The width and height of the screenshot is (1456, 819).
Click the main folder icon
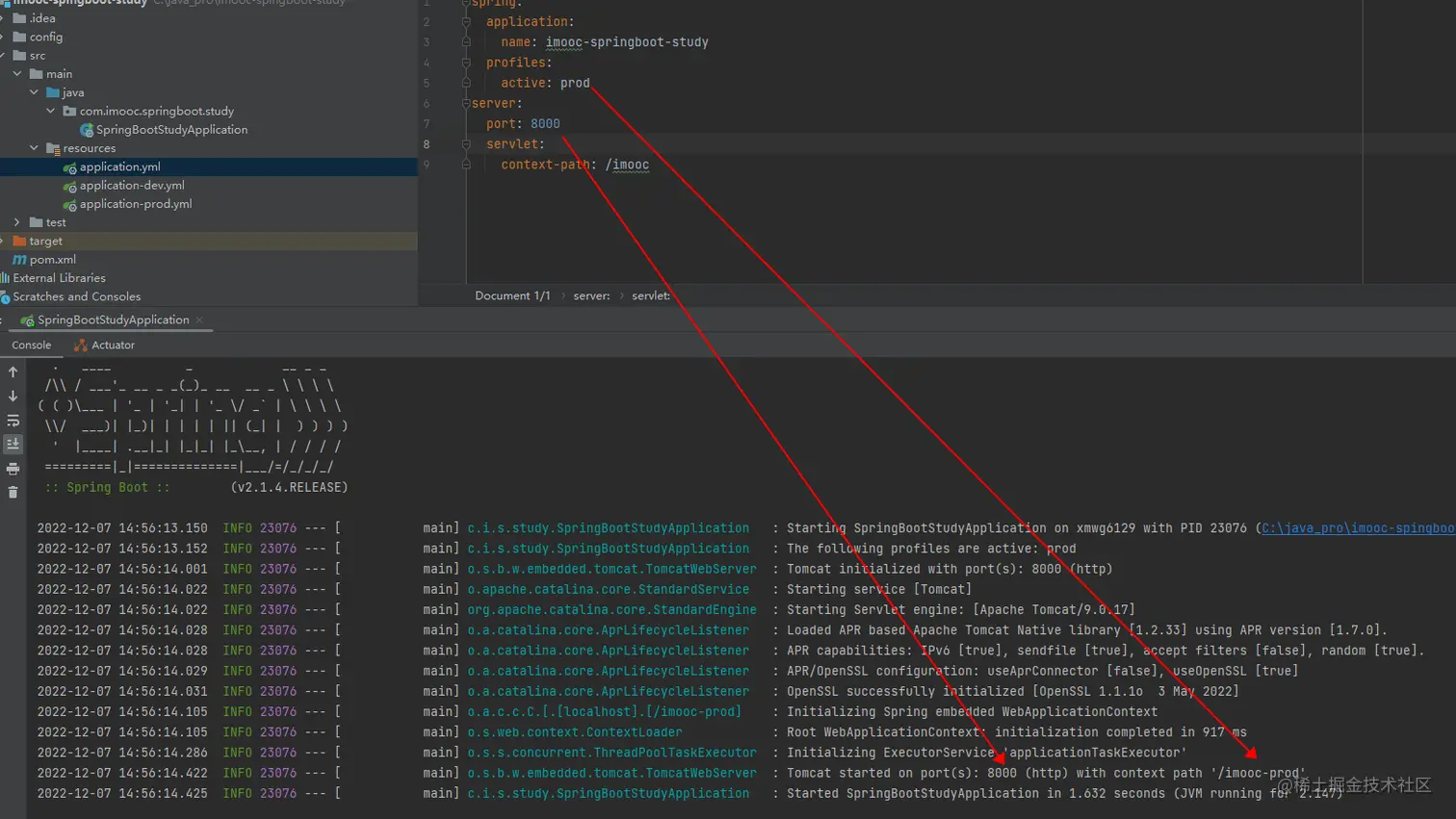coord(36,74)
